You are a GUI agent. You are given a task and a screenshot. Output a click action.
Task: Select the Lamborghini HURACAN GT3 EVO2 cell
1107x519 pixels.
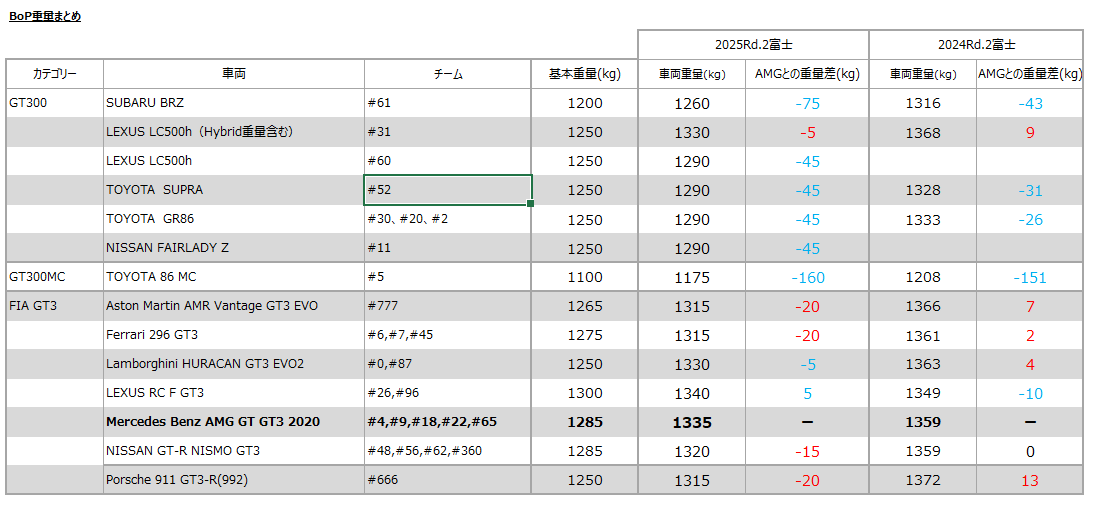coord(233,364)
